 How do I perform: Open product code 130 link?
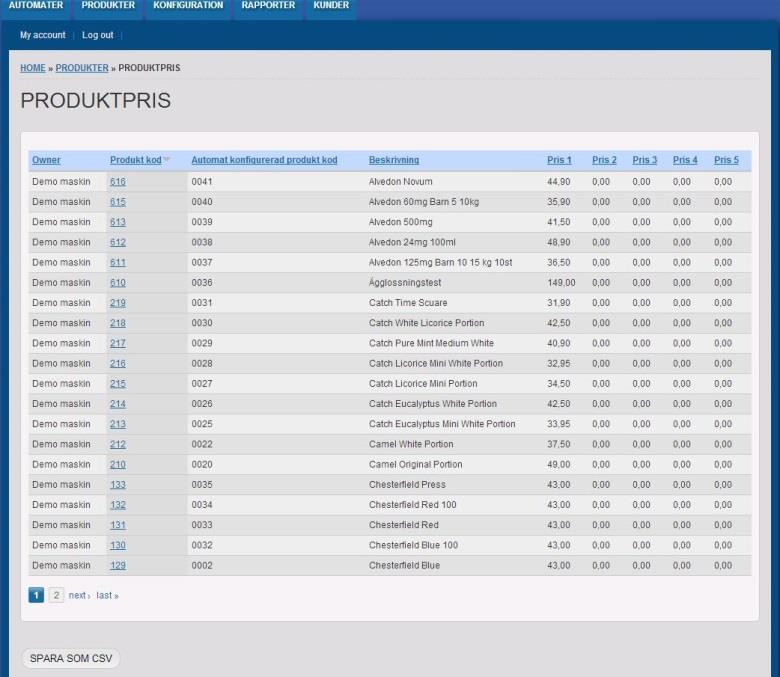[x=118, y=546]
